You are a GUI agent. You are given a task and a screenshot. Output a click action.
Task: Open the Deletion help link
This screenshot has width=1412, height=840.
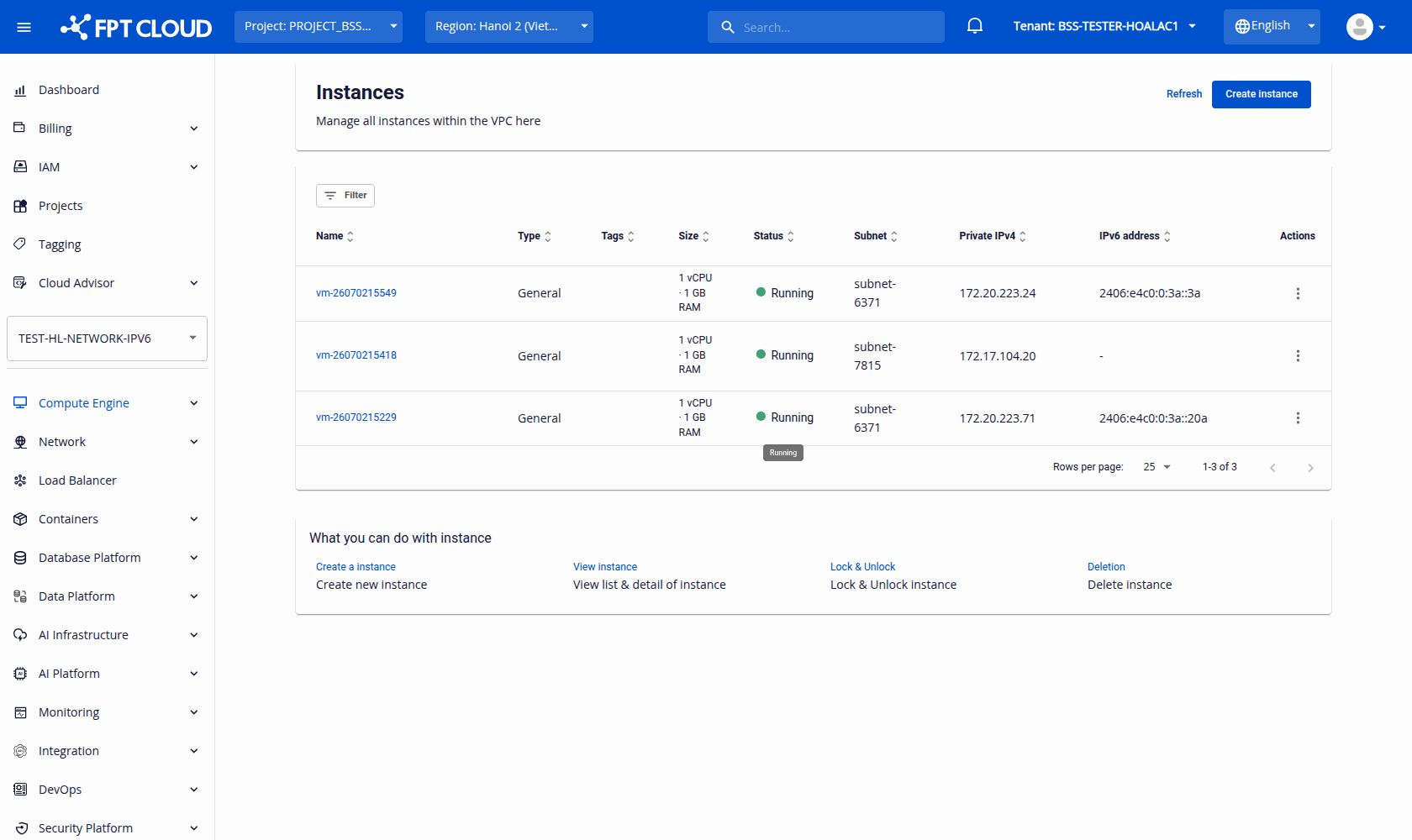coord(1106,567)
